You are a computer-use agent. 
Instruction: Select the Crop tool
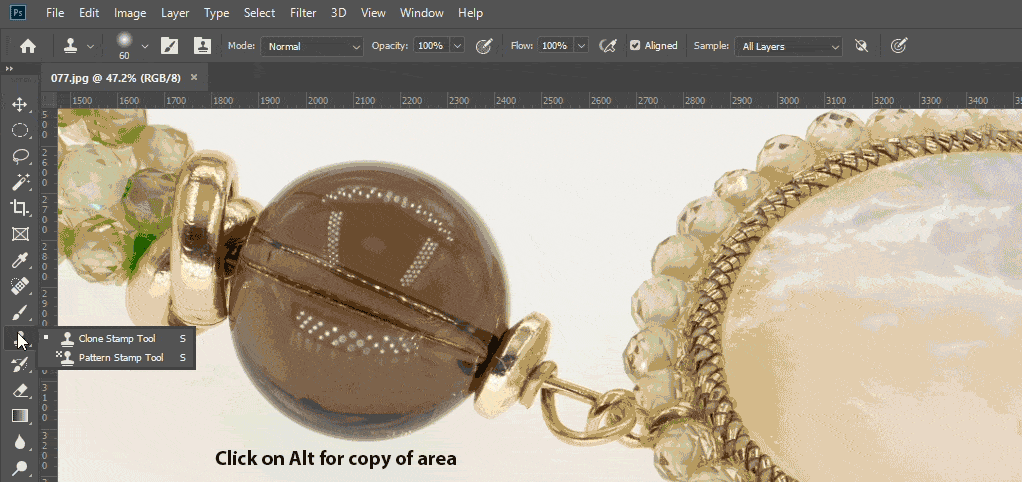click(20, 208)
